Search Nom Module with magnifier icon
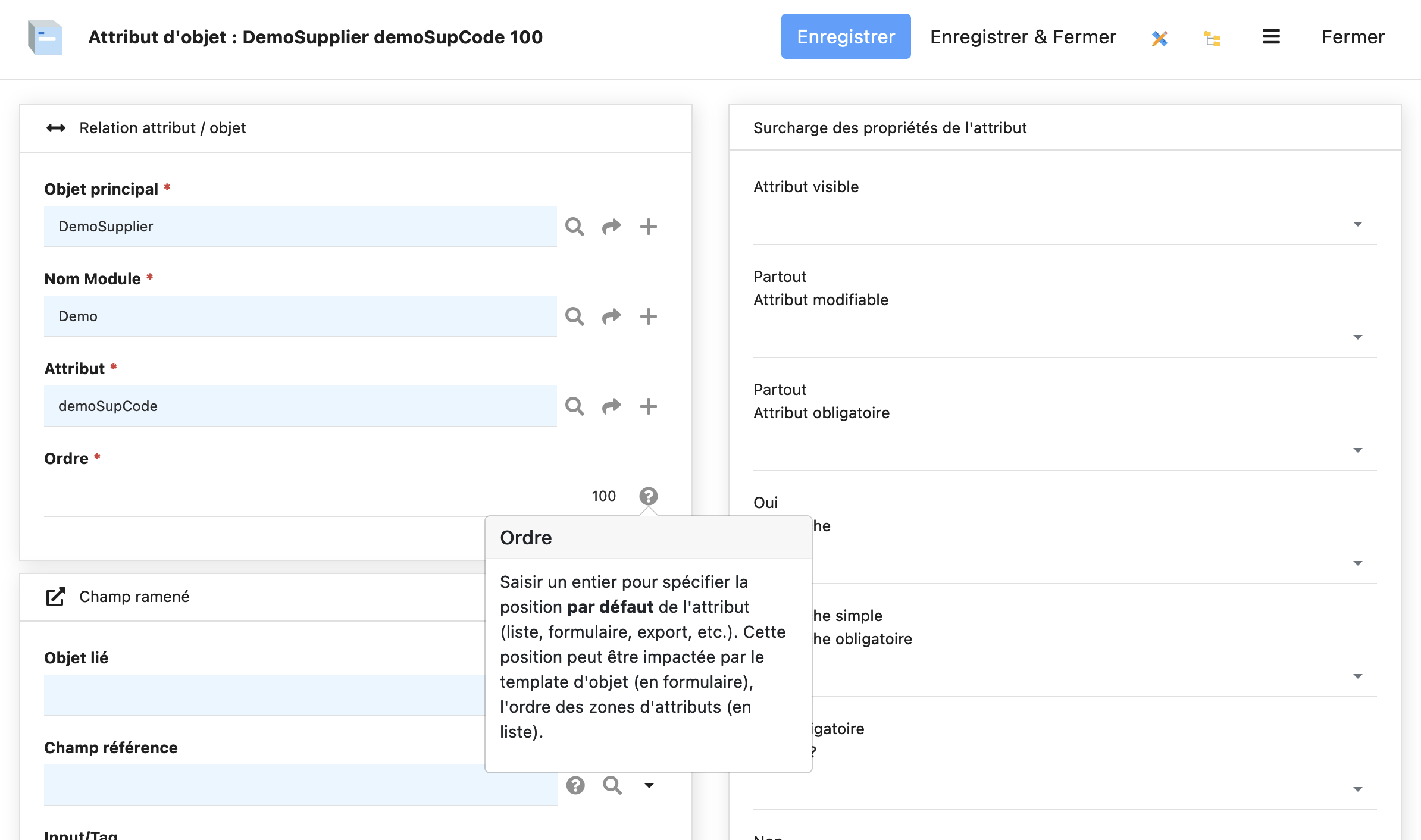 click(574, 316)
